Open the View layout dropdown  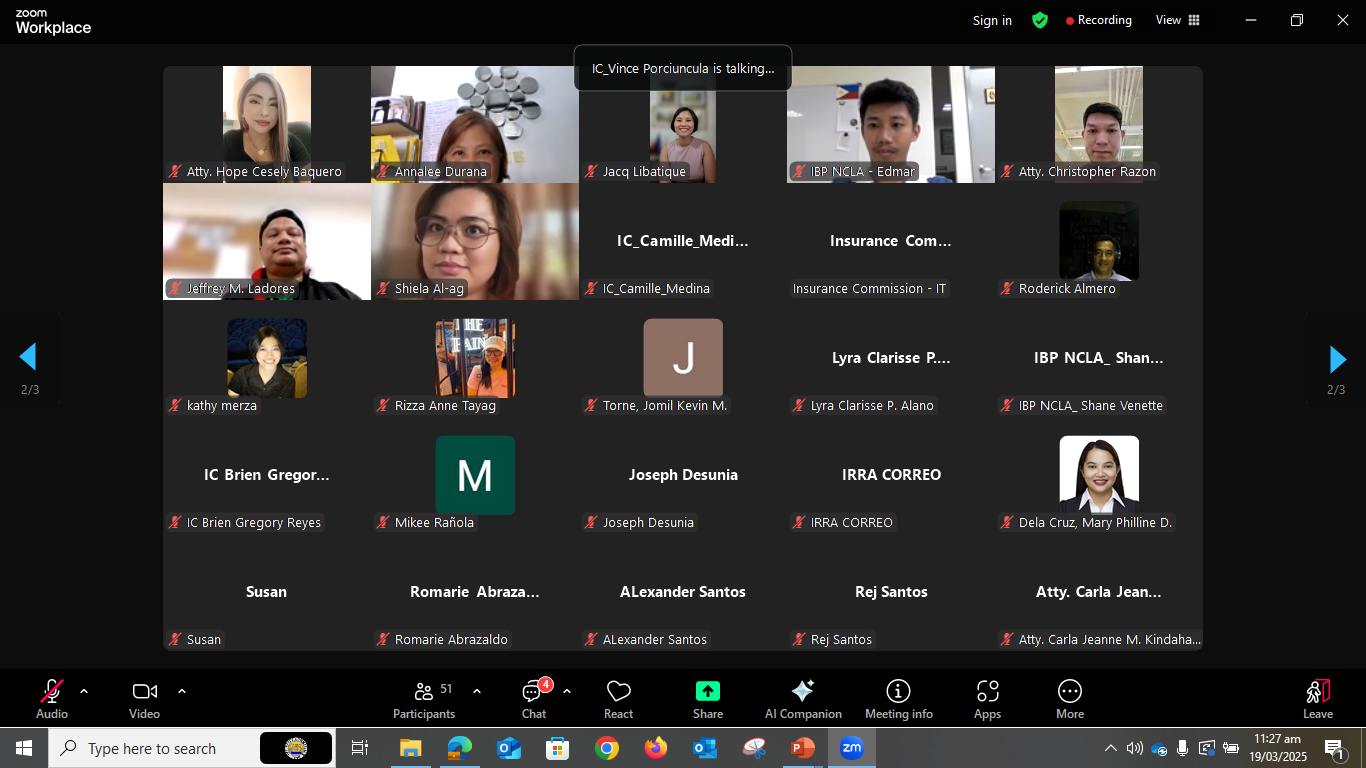point(1178,20)
